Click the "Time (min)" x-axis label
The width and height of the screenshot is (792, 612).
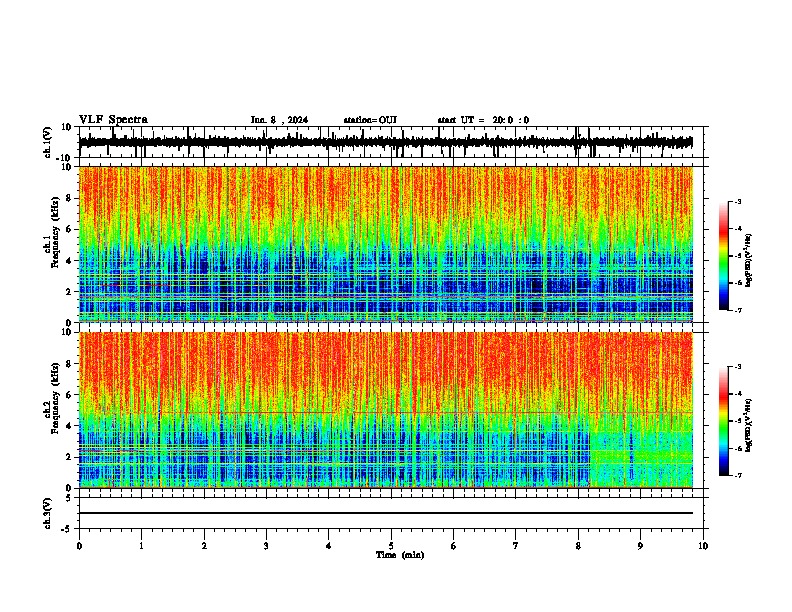click(400, 555)
